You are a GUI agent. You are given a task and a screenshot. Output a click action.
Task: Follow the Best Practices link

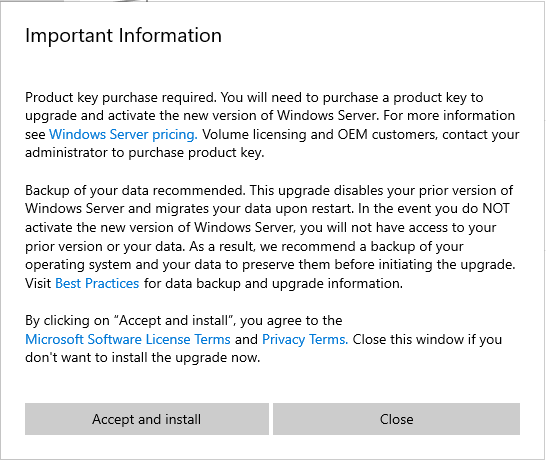pyautogui.click(x=97, y=283)
